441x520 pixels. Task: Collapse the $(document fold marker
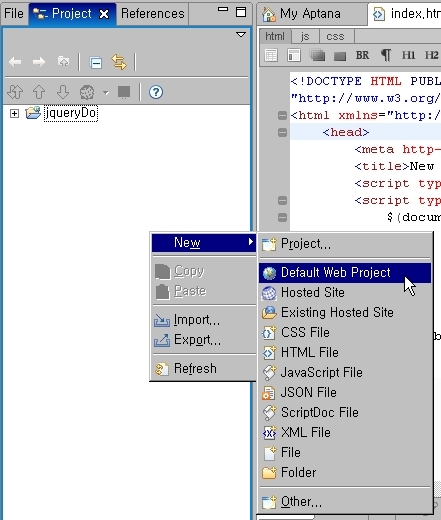pyautogui.click(x=282, y=217)
